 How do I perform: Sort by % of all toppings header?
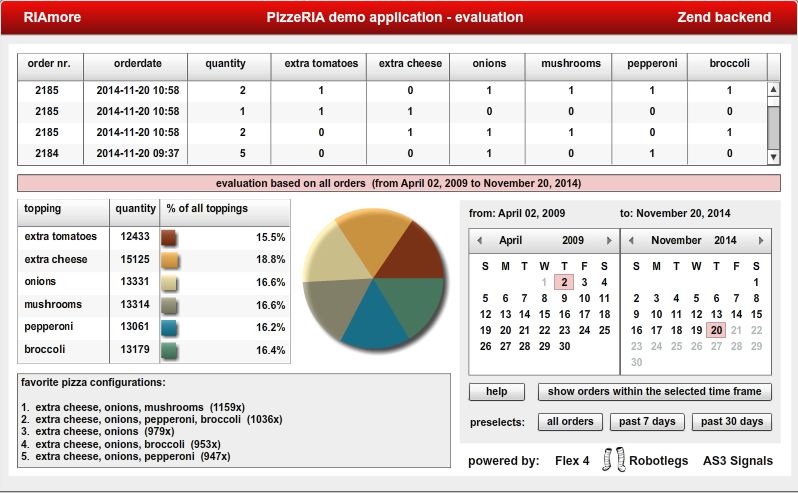[225, 212]
